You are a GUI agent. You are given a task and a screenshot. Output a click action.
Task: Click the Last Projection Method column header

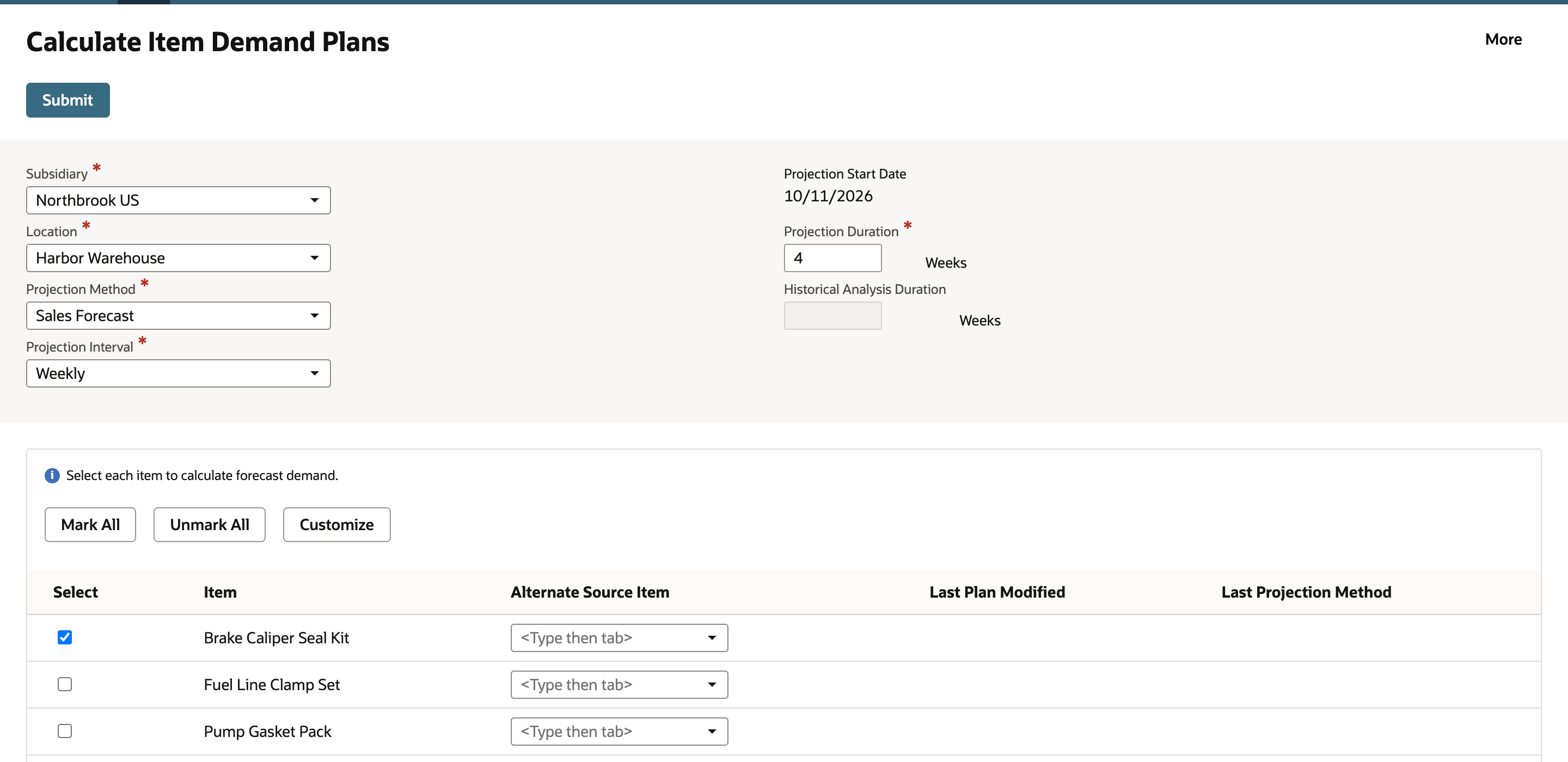click(1306, 592)
